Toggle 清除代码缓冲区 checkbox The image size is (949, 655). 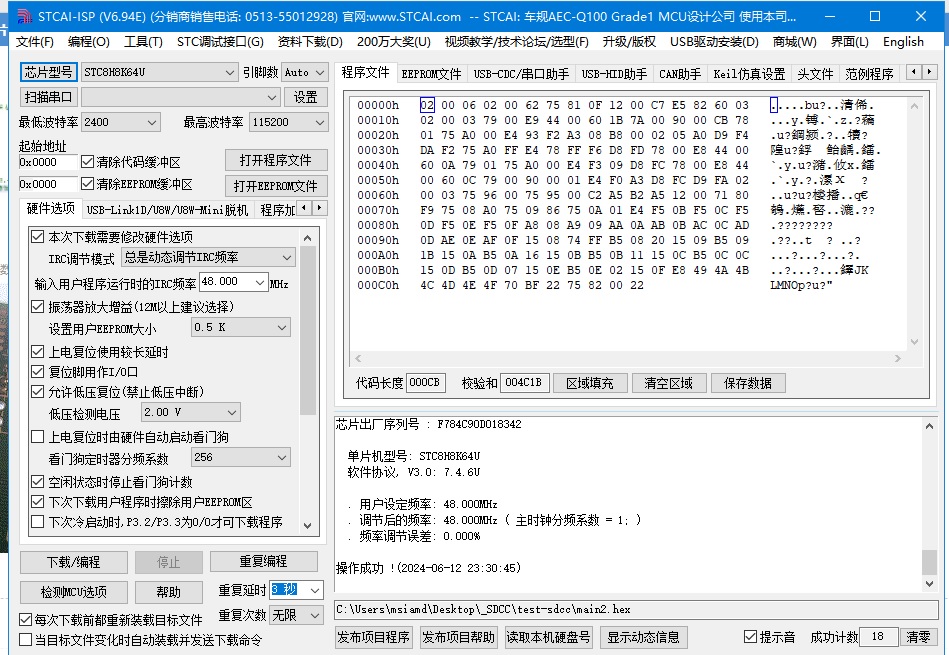(x=87, y=162)
